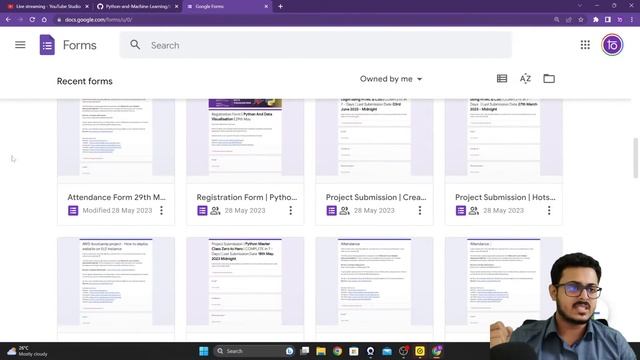This screenshot has width=640, height=360.
Task: Close the YouTube Studio tab
Action: tap(87, 7)
